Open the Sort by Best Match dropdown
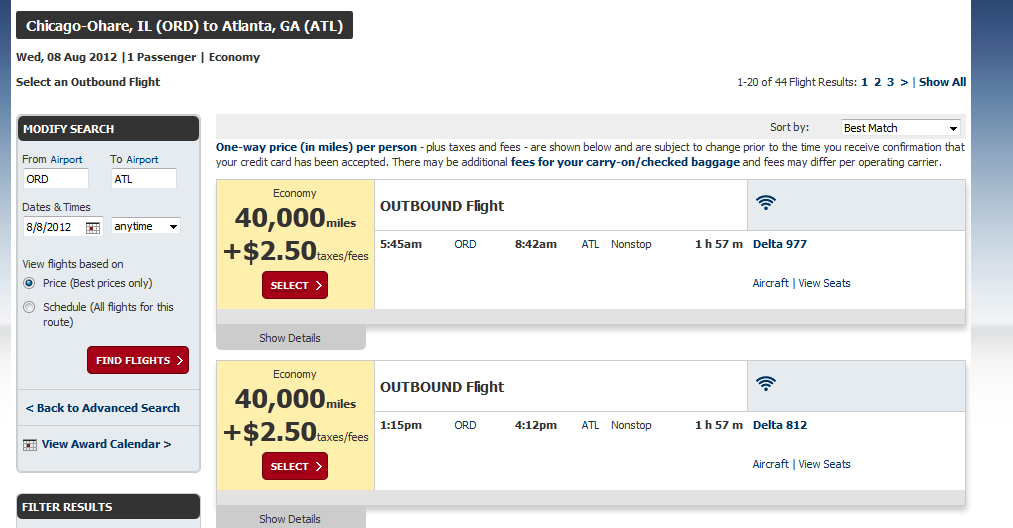The width and height of the screenshot is (1013, 528). click(900, 128)
